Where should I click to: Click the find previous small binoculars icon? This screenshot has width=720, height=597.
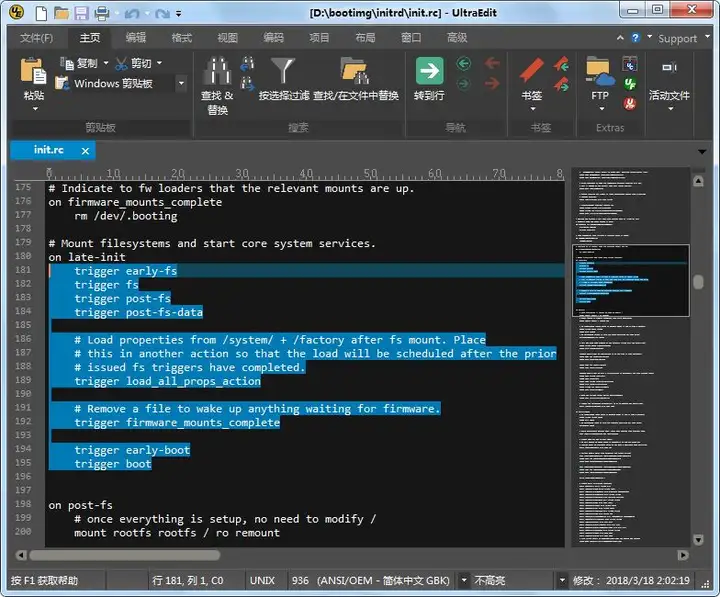[248, 64]
